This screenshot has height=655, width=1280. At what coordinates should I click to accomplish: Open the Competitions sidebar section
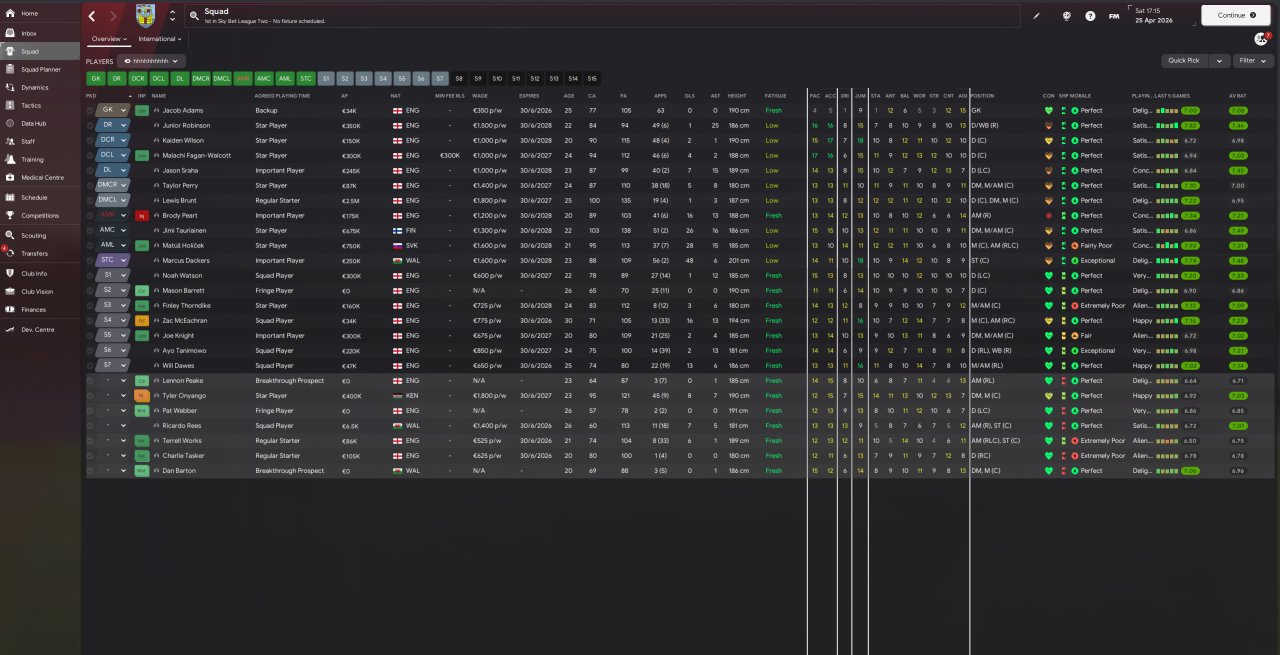[40, 215]
